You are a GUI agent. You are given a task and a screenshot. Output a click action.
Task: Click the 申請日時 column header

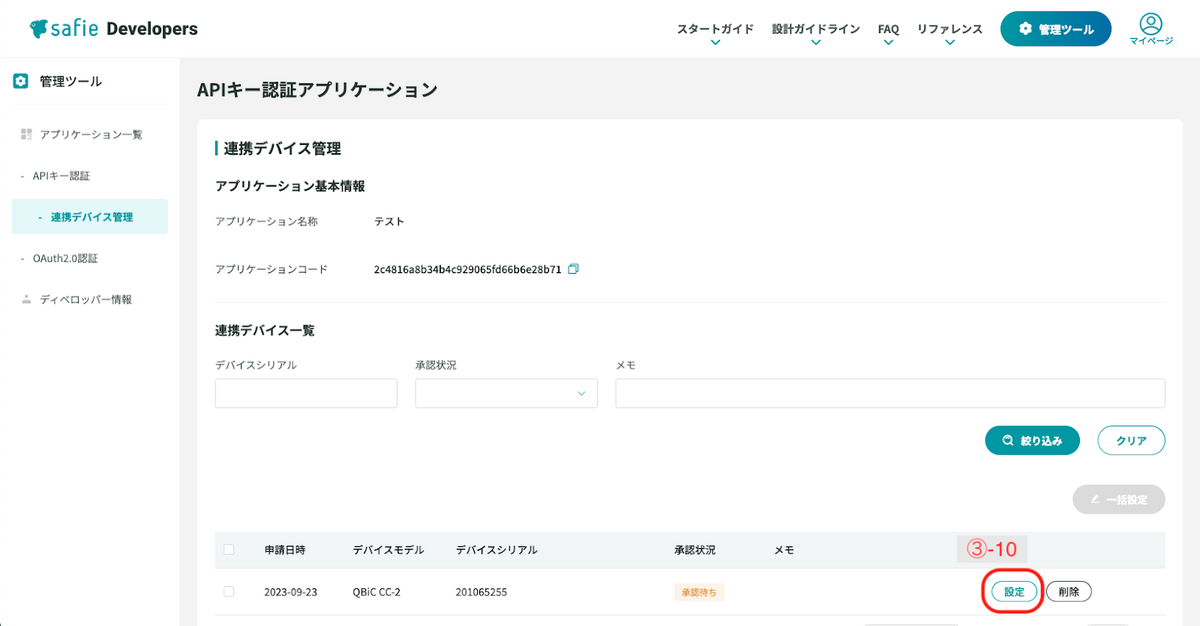tap(285, 550)
